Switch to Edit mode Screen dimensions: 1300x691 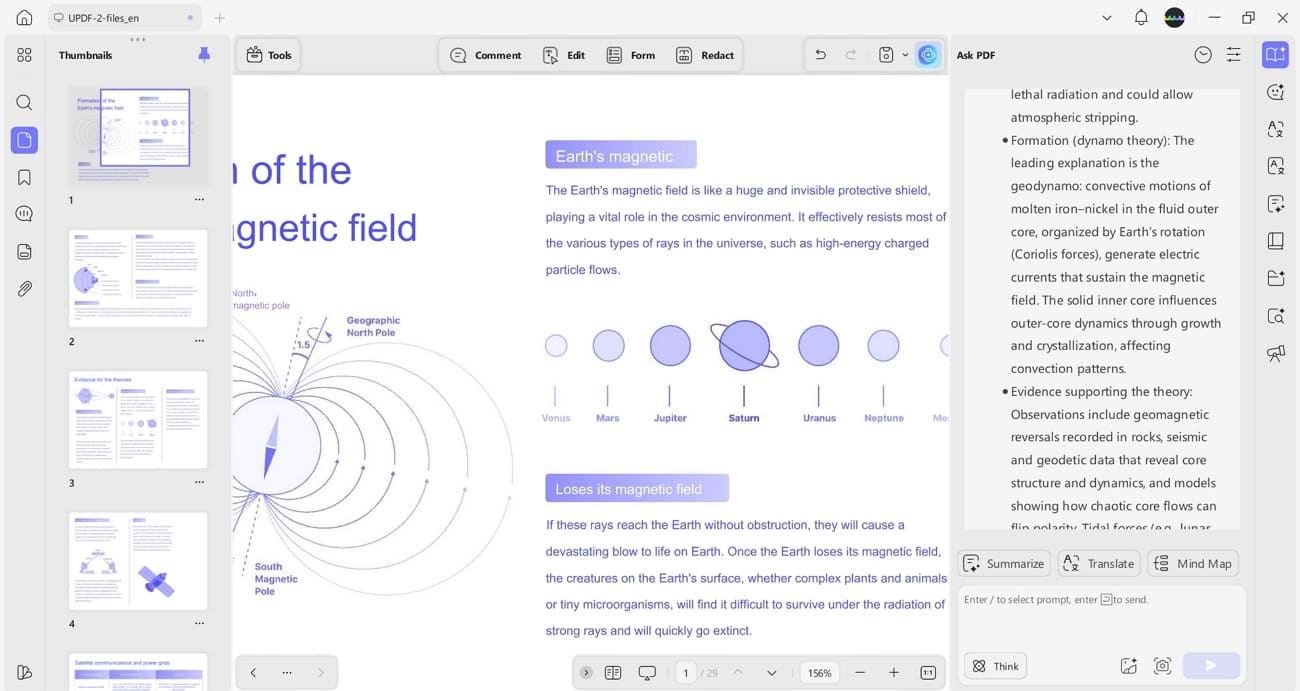tap(563, 55)
